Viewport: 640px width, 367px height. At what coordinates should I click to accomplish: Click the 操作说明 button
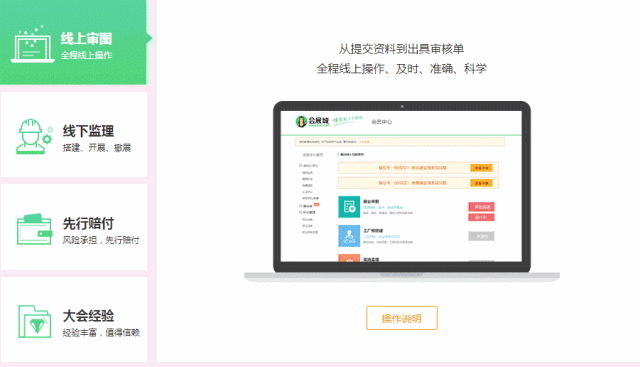click(x=402, y=318)
